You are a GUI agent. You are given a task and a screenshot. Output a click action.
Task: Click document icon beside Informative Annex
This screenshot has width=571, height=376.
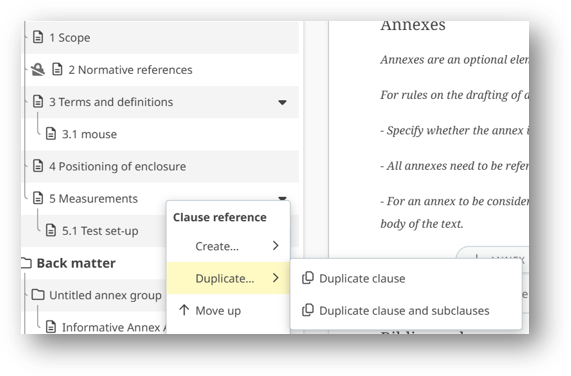click(x=51, y=326)
